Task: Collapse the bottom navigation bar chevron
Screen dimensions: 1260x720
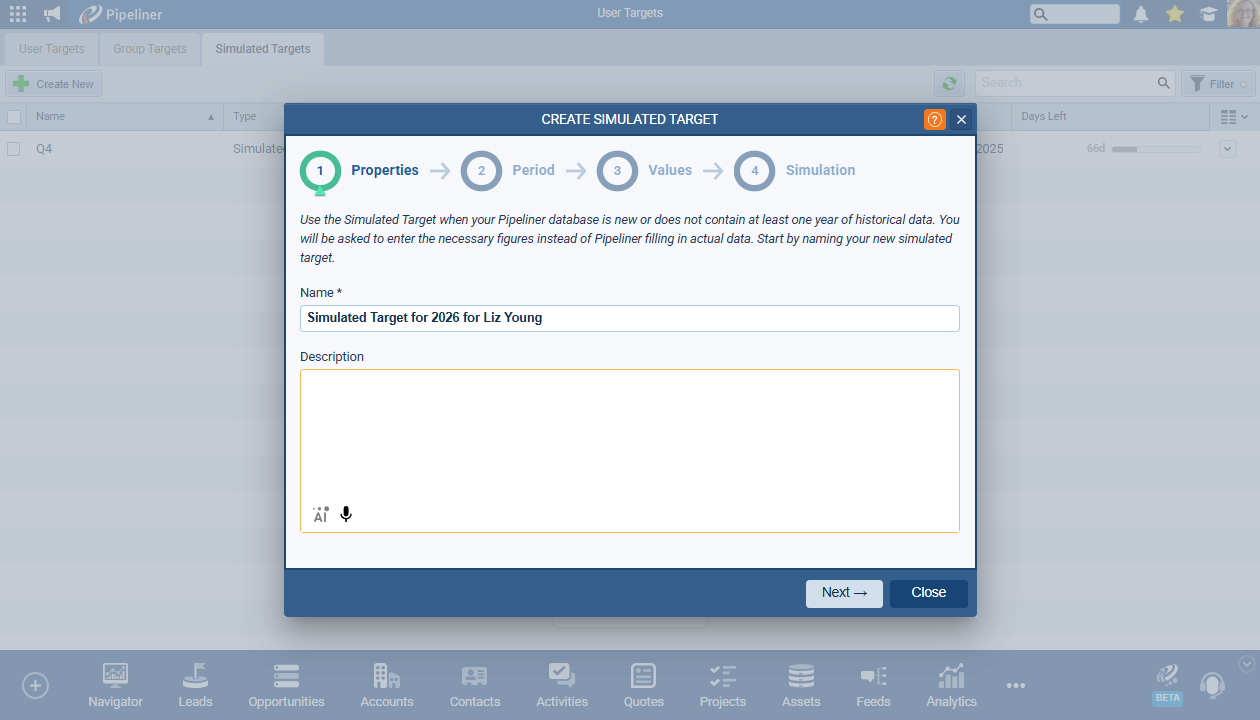Action: coord(1246,663)
